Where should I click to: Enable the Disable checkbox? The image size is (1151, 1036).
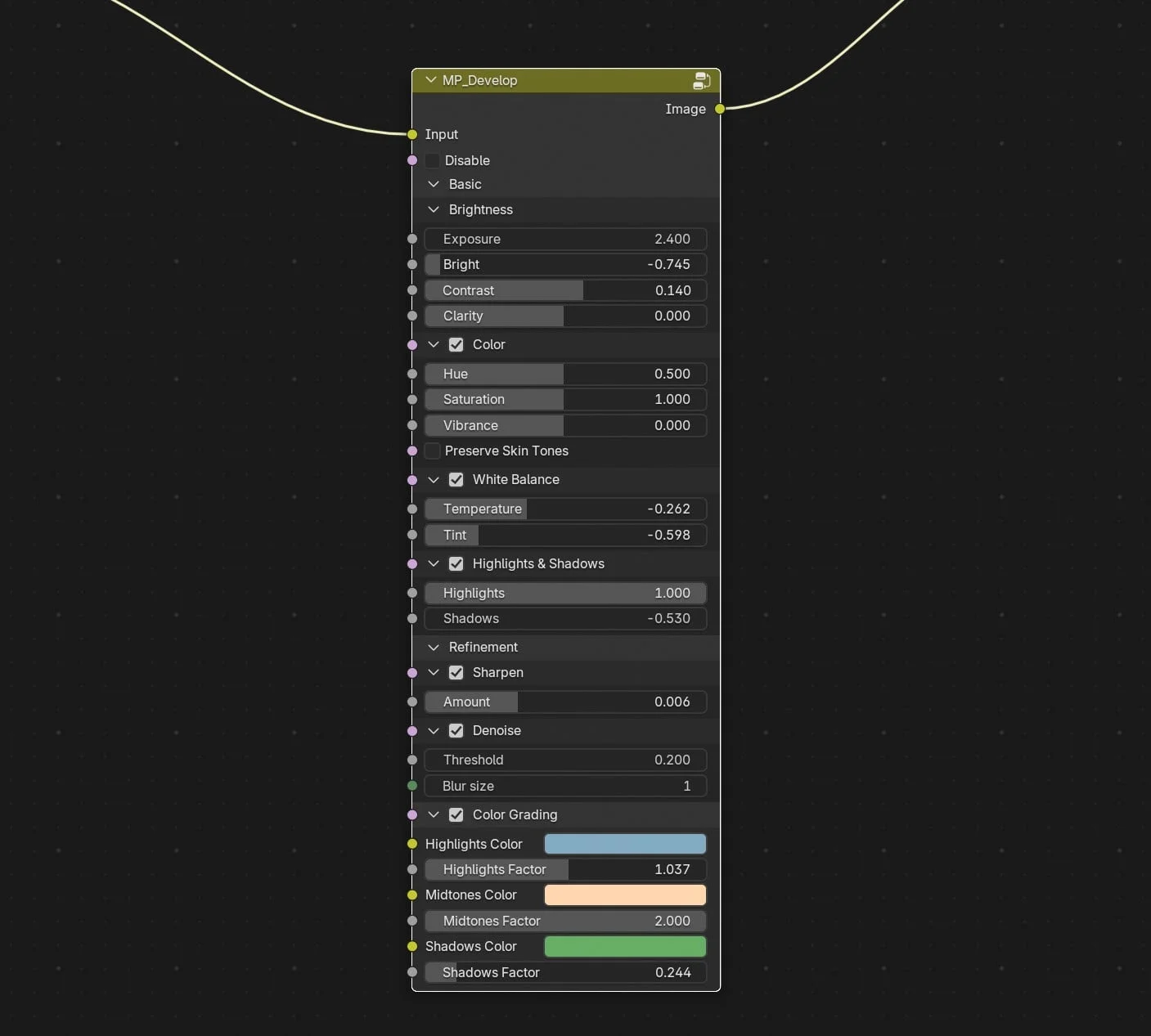pyautogui.click(x=432, y=160)
